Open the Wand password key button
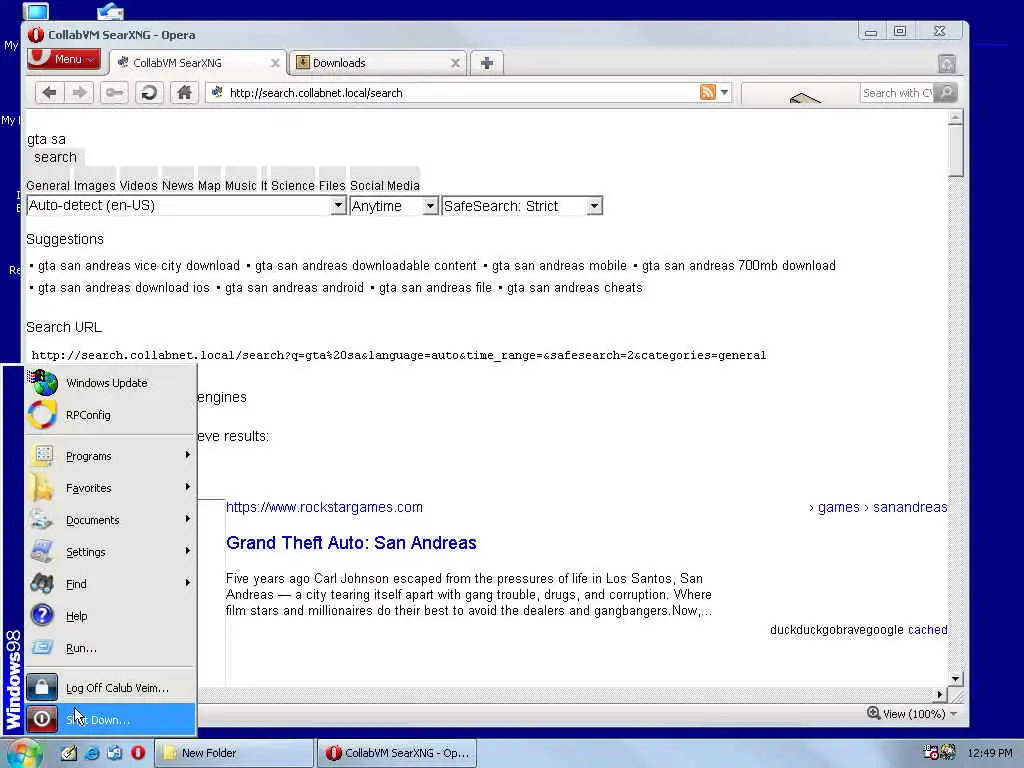 [114, 93]
